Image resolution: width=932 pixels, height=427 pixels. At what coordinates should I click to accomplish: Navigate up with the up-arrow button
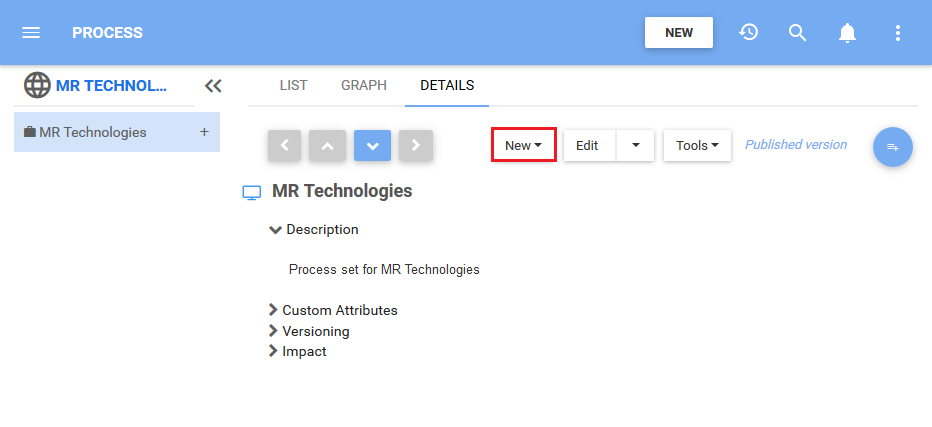(x=328, y=146)
